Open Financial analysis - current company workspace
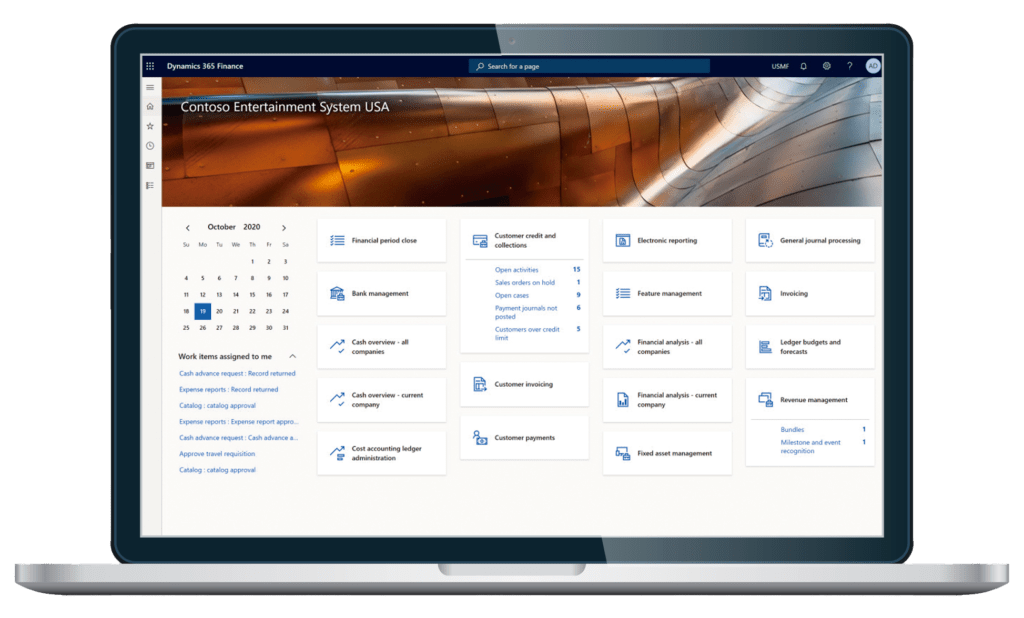The width and height of the screenshot is (1024, 618). click(667, 400)
